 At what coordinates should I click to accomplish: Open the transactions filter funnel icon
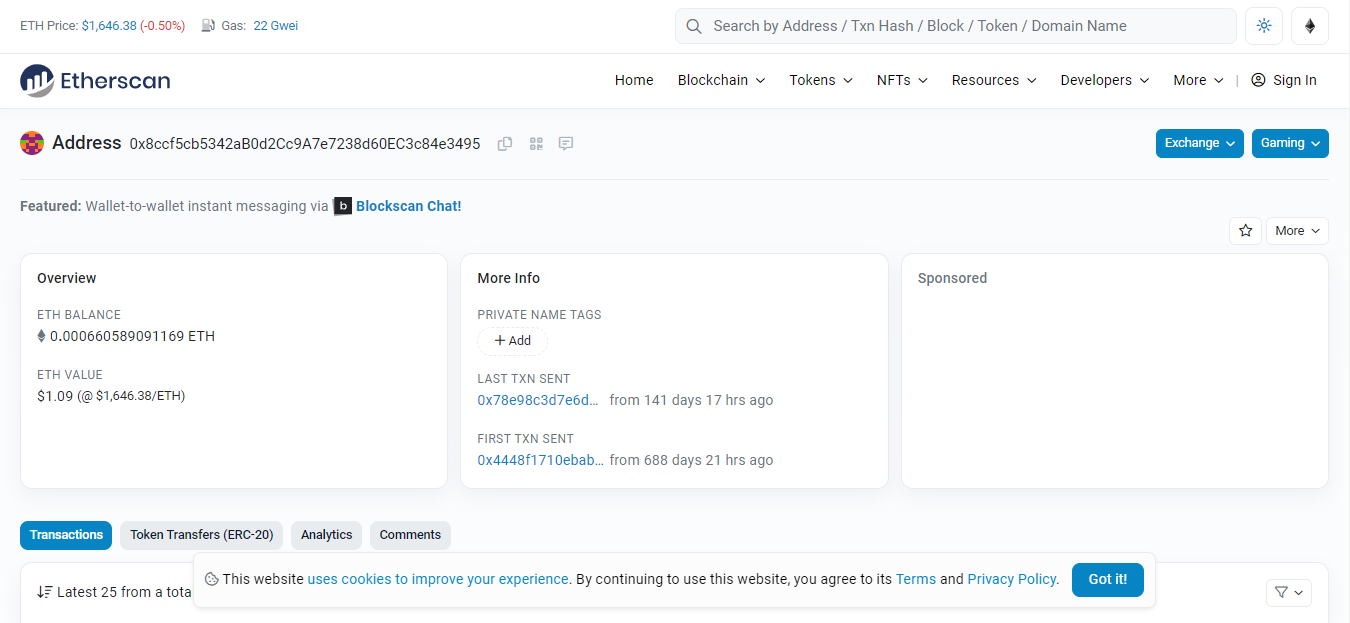click(x=1289, y=593)
